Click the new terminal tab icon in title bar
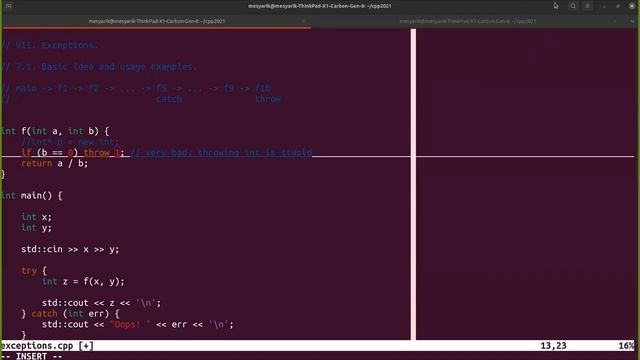 click(9, 6)
